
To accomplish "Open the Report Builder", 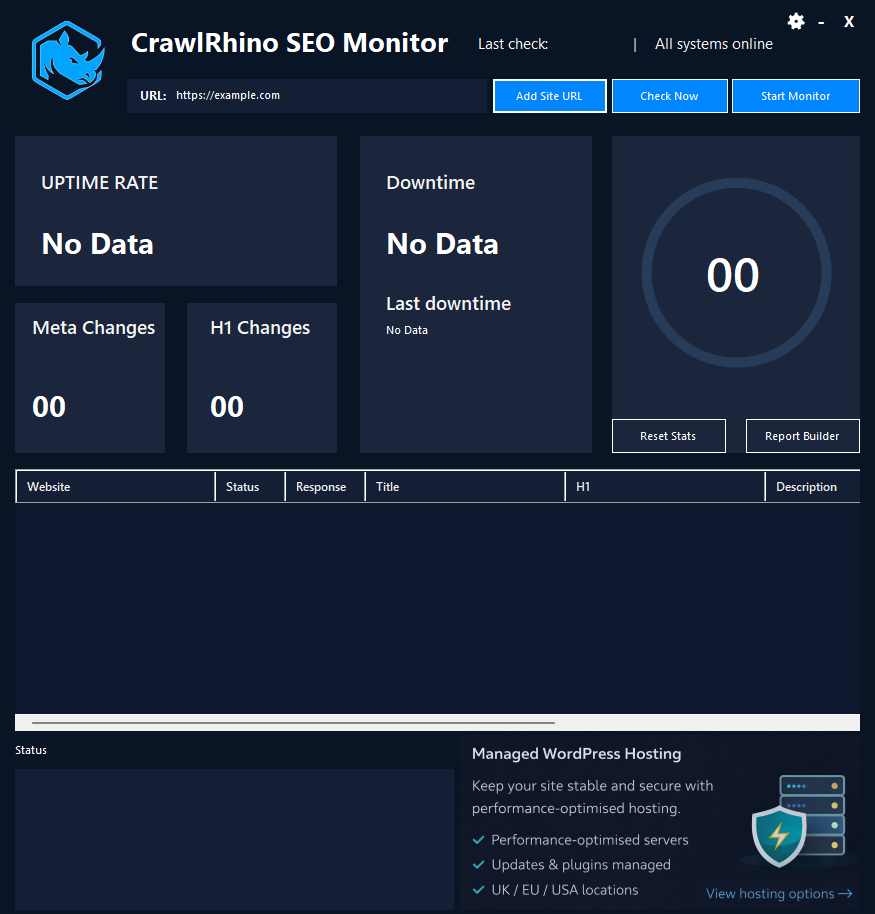I will pos(802,435).
